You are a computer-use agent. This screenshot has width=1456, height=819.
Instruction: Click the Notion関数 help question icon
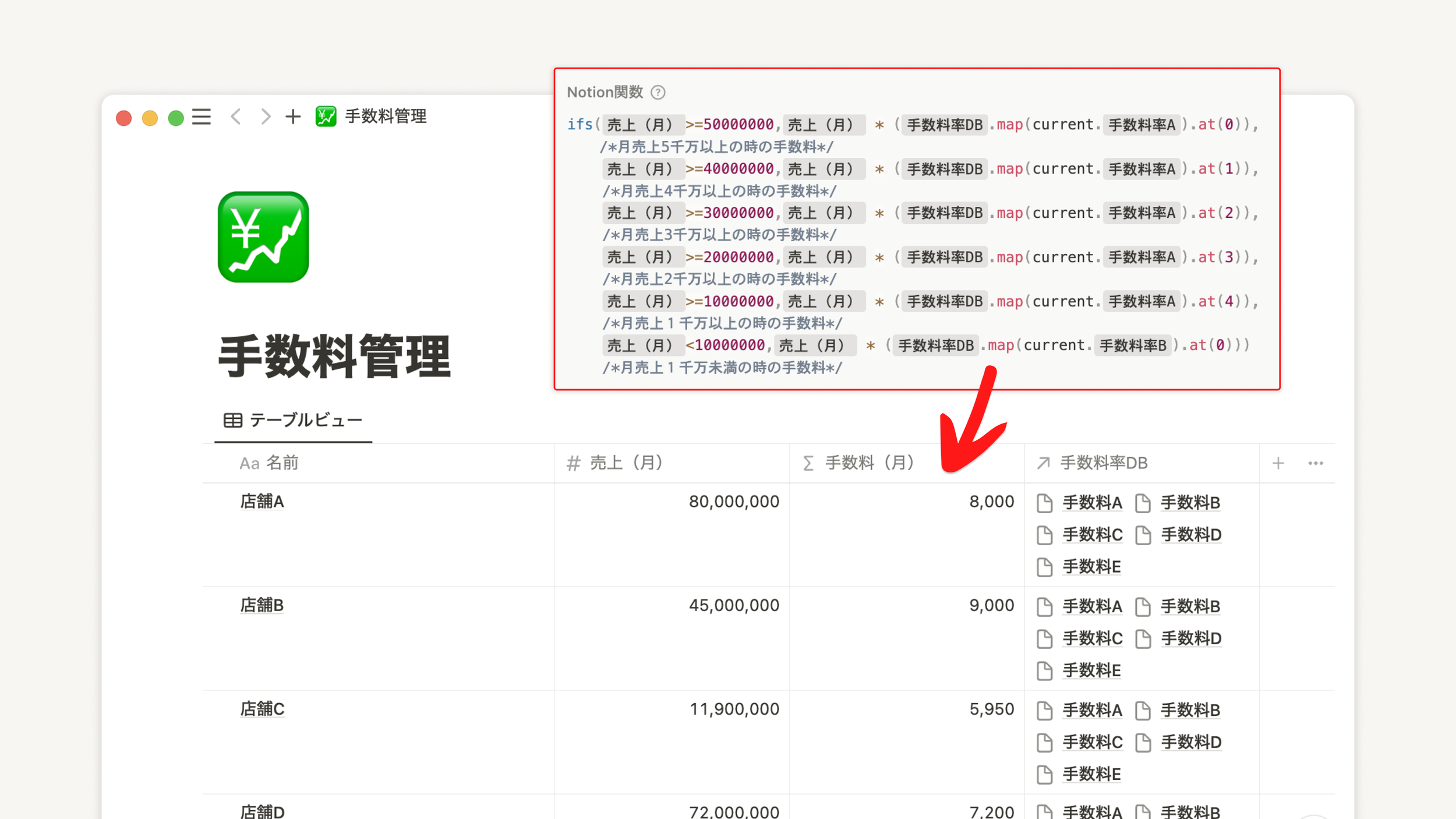point(658,93)
